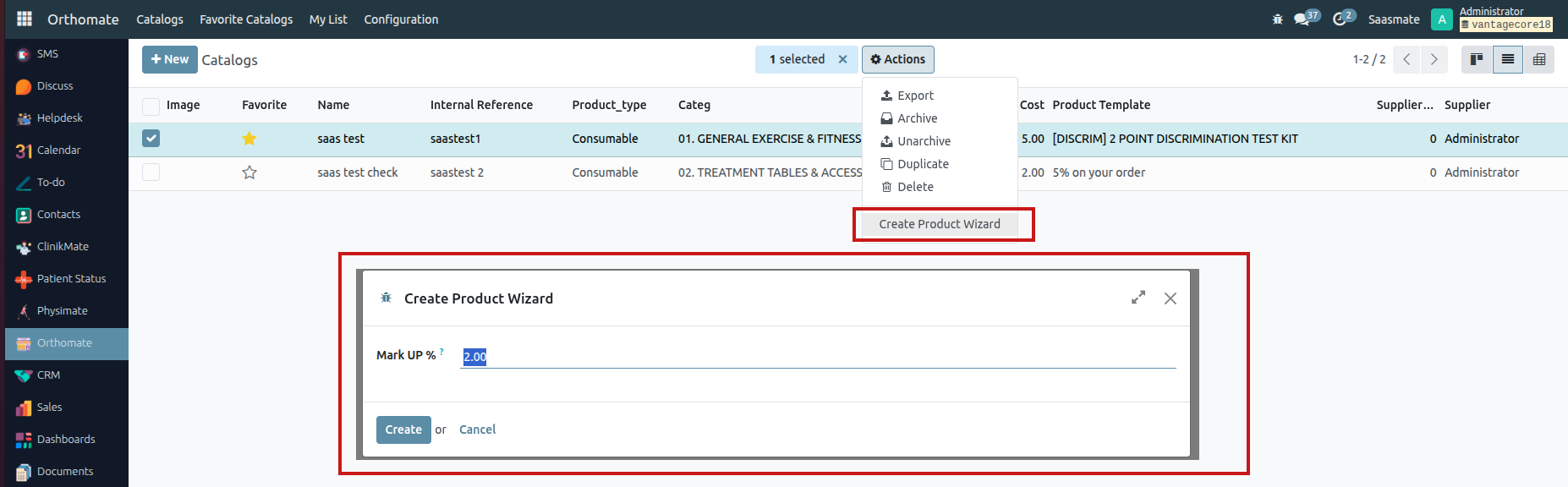Open To-do app in sidebar
This screenshot has height=487, width=1568.
[67, 183]
